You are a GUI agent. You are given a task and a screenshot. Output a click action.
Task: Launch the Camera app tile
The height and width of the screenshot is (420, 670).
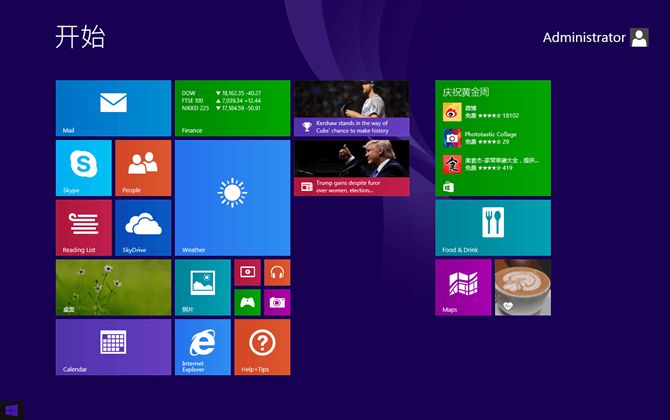pos(277,302)
